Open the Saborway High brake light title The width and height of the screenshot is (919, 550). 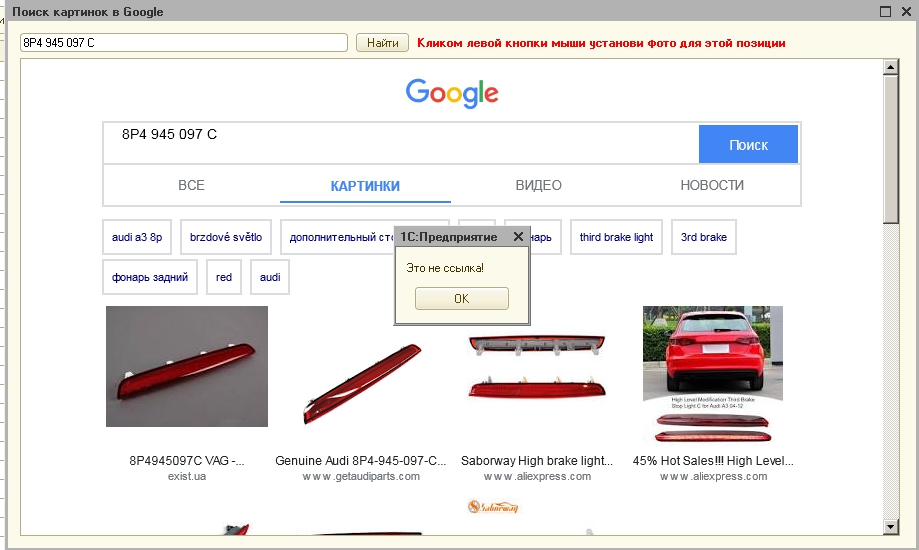tap(537, 461)
